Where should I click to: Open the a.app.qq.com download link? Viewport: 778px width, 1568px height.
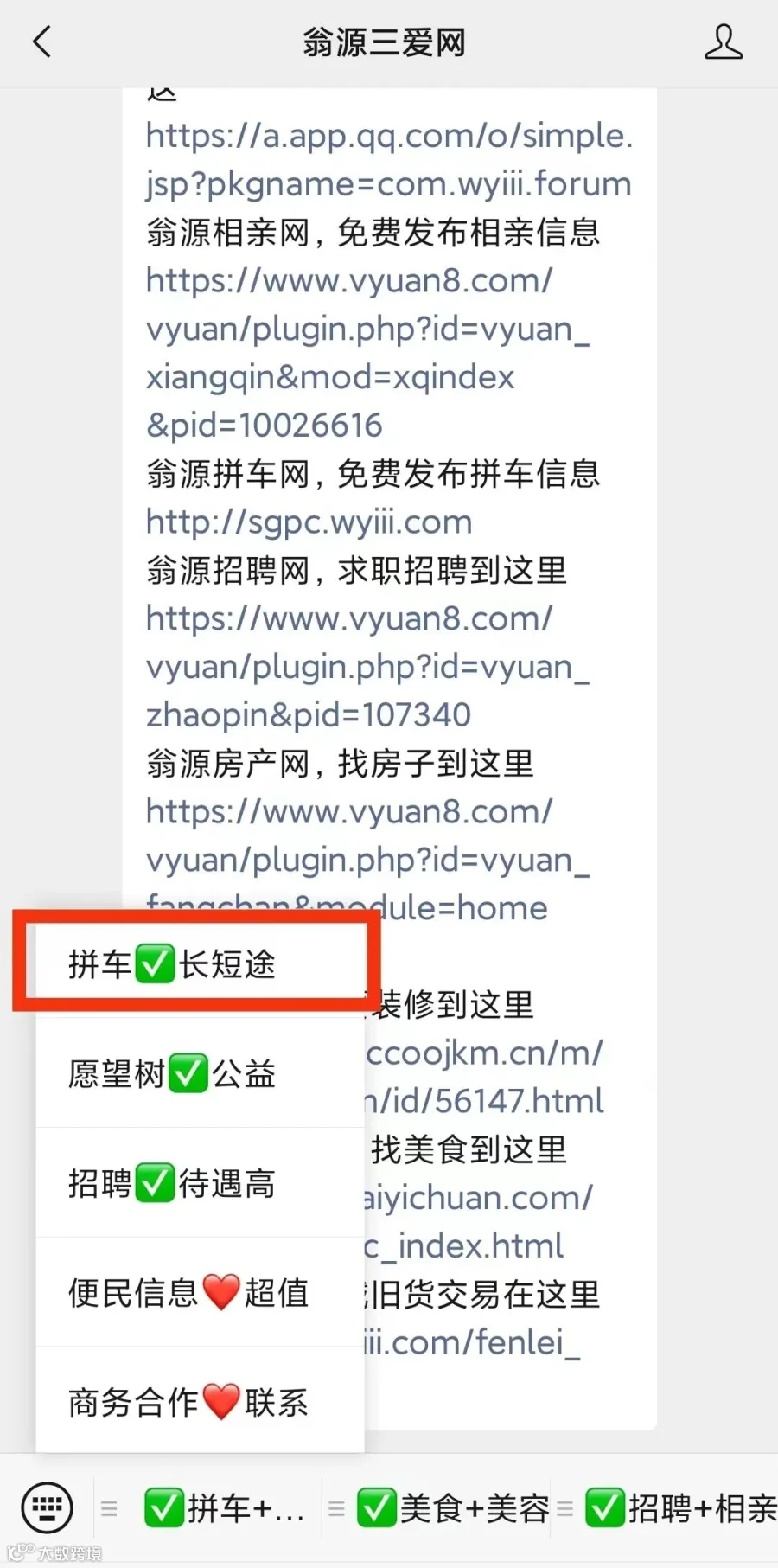pyautogui.click(x=389, y=160)
